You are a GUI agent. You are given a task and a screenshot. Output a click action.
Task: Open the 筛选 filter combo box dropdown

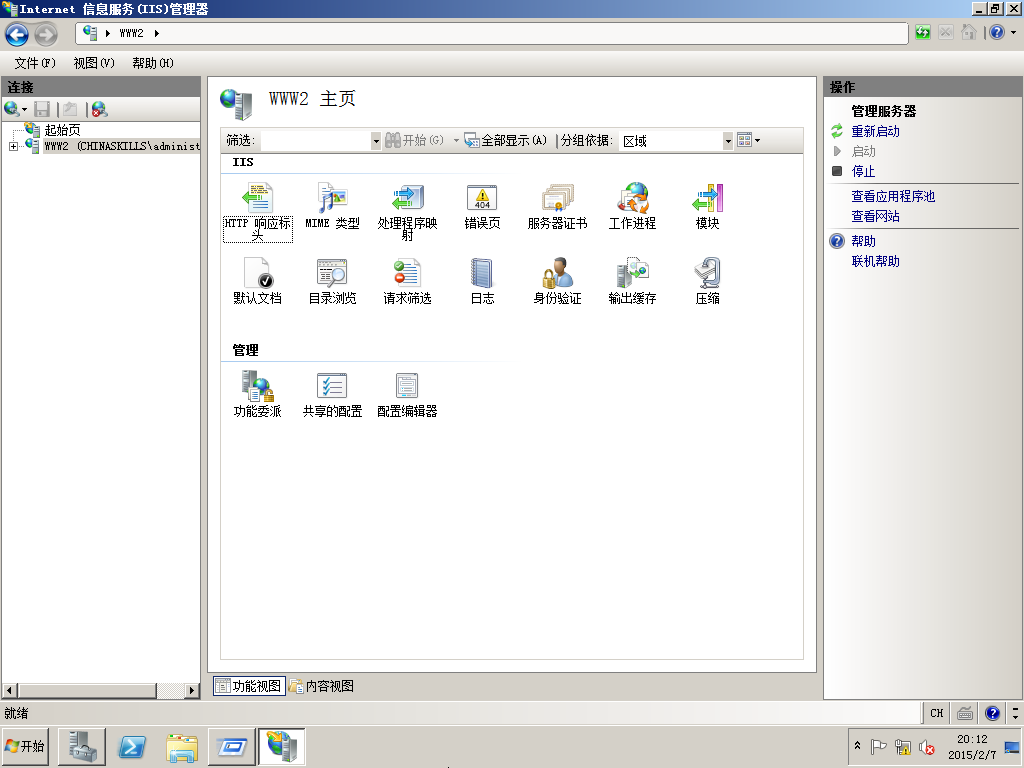(x=376, y=140)
